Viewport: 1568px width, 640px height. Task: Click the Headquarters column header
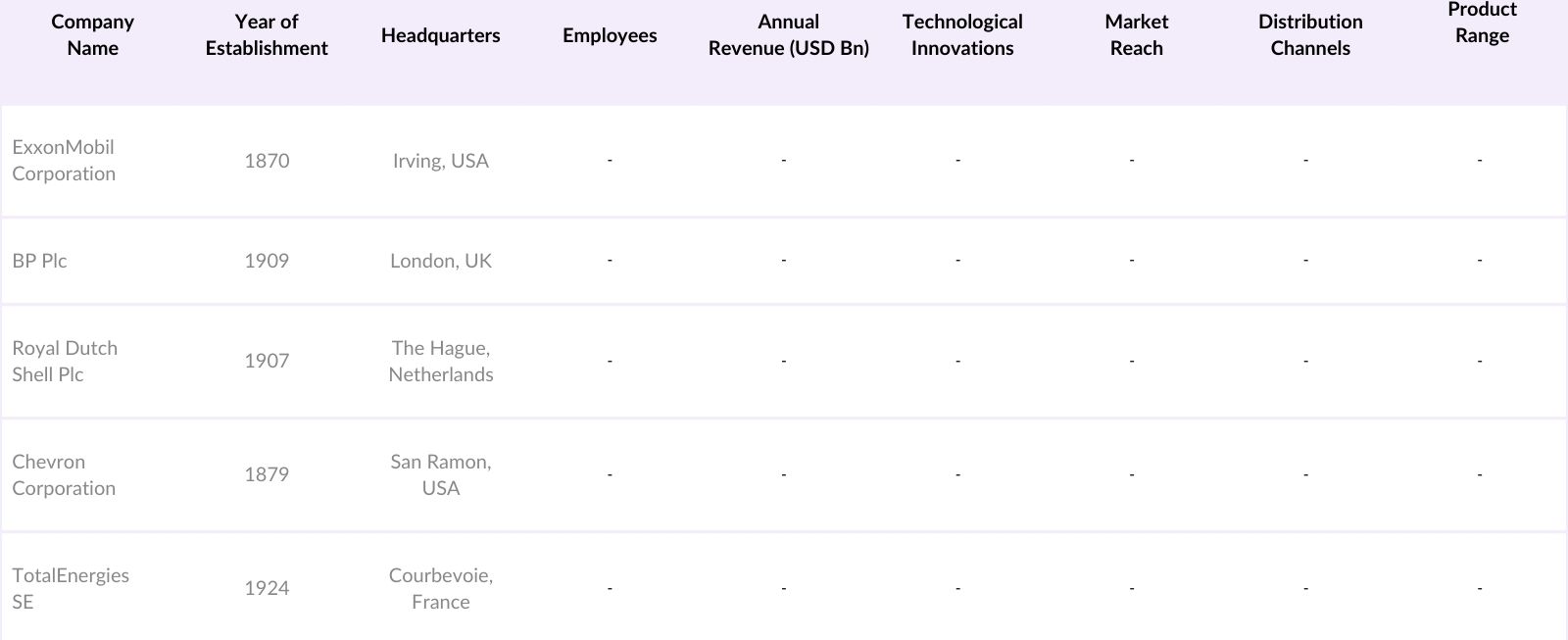click(x=440, y=35)
